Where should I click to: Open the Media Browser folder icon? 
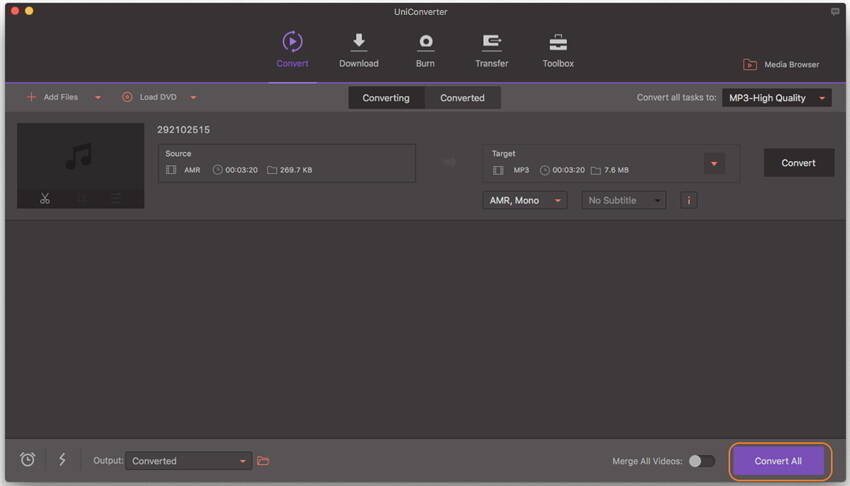point(750,64)
